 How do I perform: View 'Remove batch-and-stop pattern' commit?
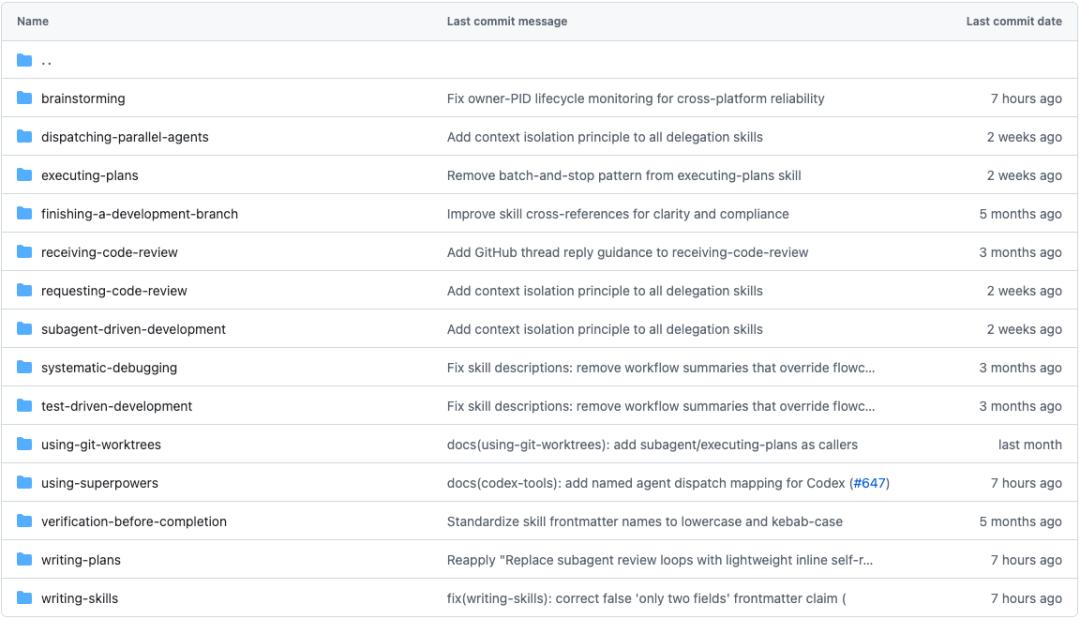[x=623, y=176]
